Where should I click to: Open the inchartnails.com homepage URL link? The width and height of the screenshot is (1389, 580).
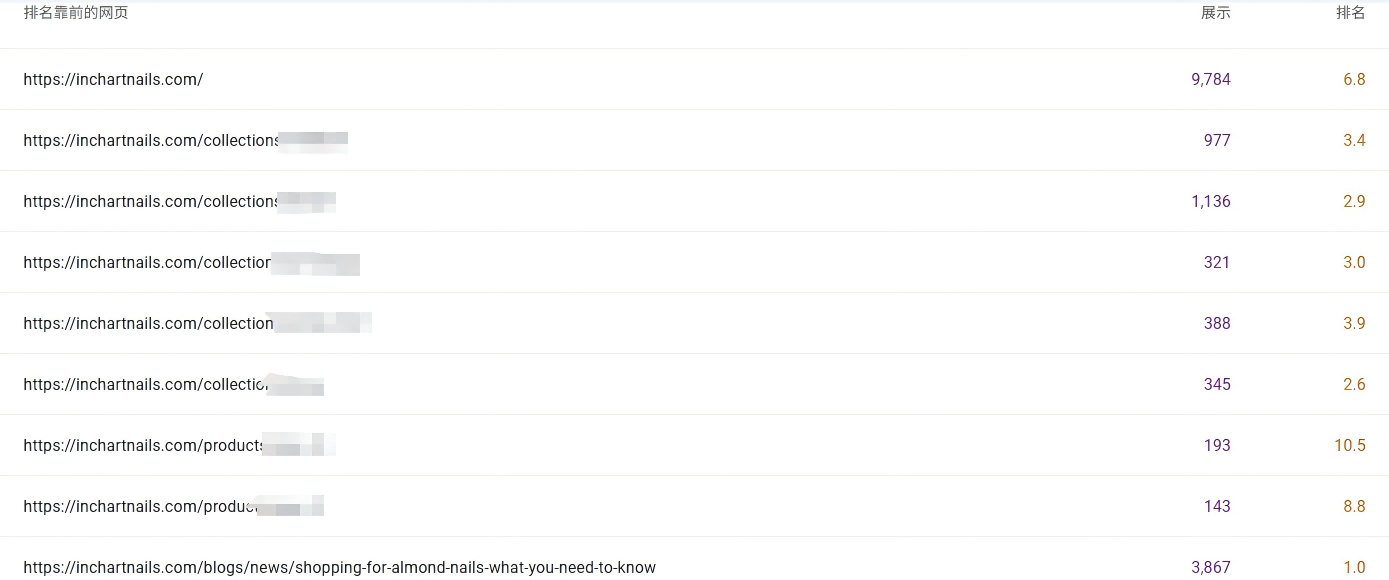pyautogui.click(x=113, y=79)
